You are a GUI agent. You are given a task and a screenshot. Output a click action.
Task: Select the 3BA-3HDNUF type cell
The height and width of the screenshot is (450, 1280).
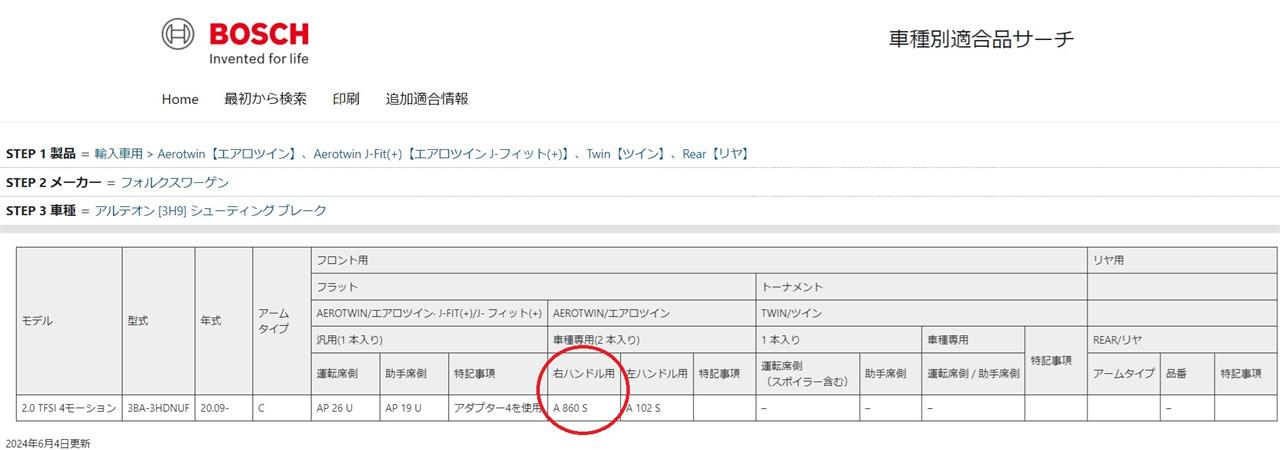(159, 408)
